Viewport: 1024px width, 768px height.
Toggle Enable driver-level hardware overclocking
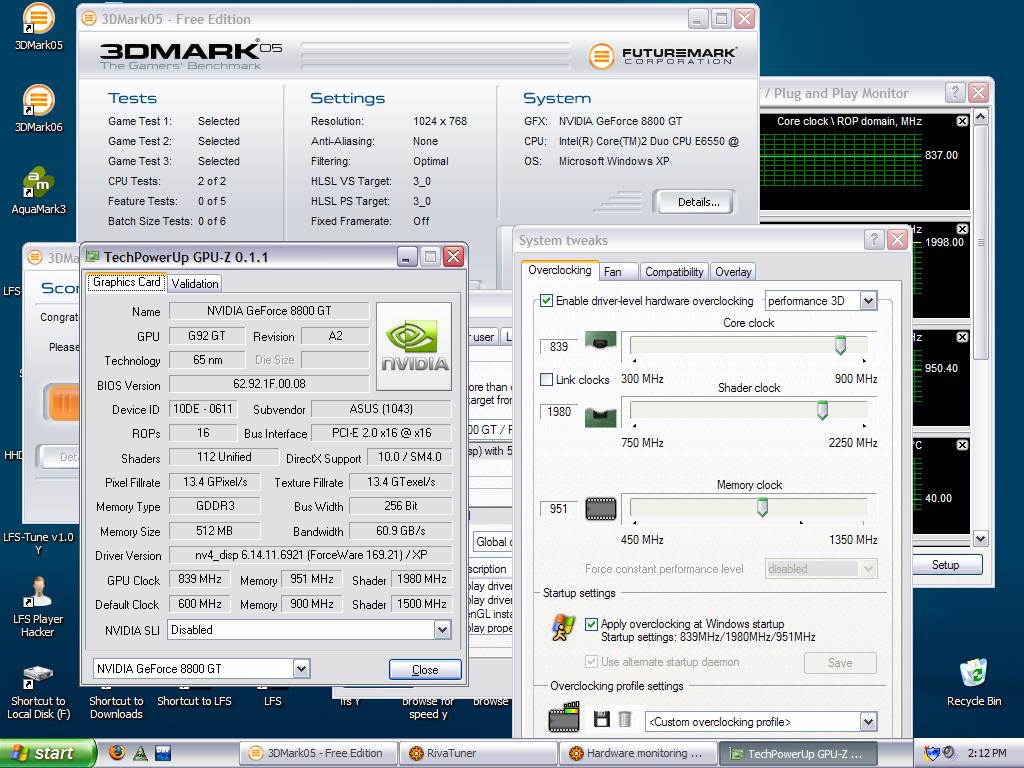coord(547,301)
